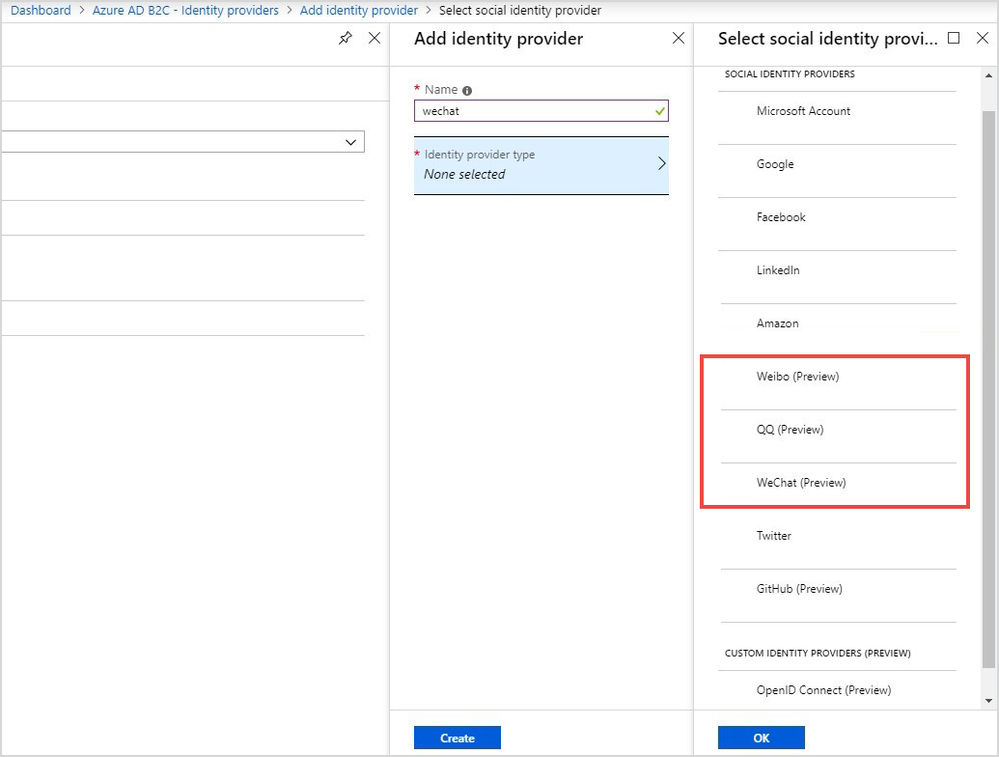Click the provider list scrollbar thumb

989,389
